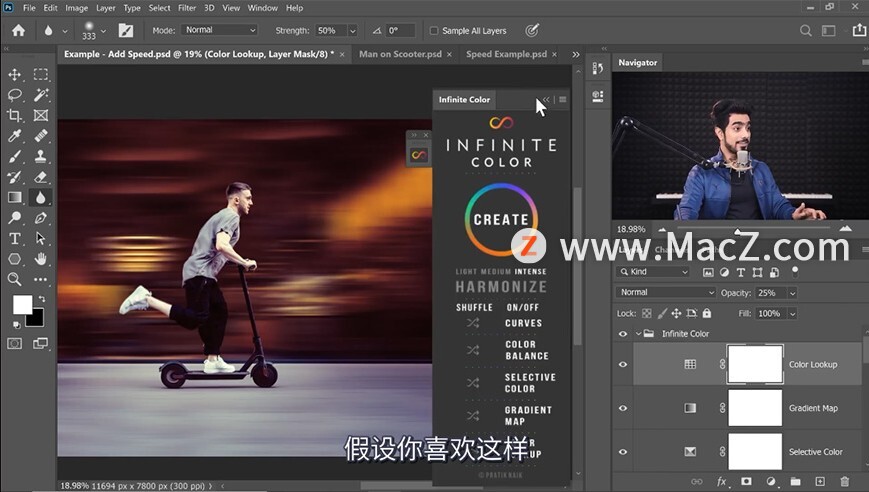Hide the Color Lookup layer
869x492 pixels.
(623, 365)
